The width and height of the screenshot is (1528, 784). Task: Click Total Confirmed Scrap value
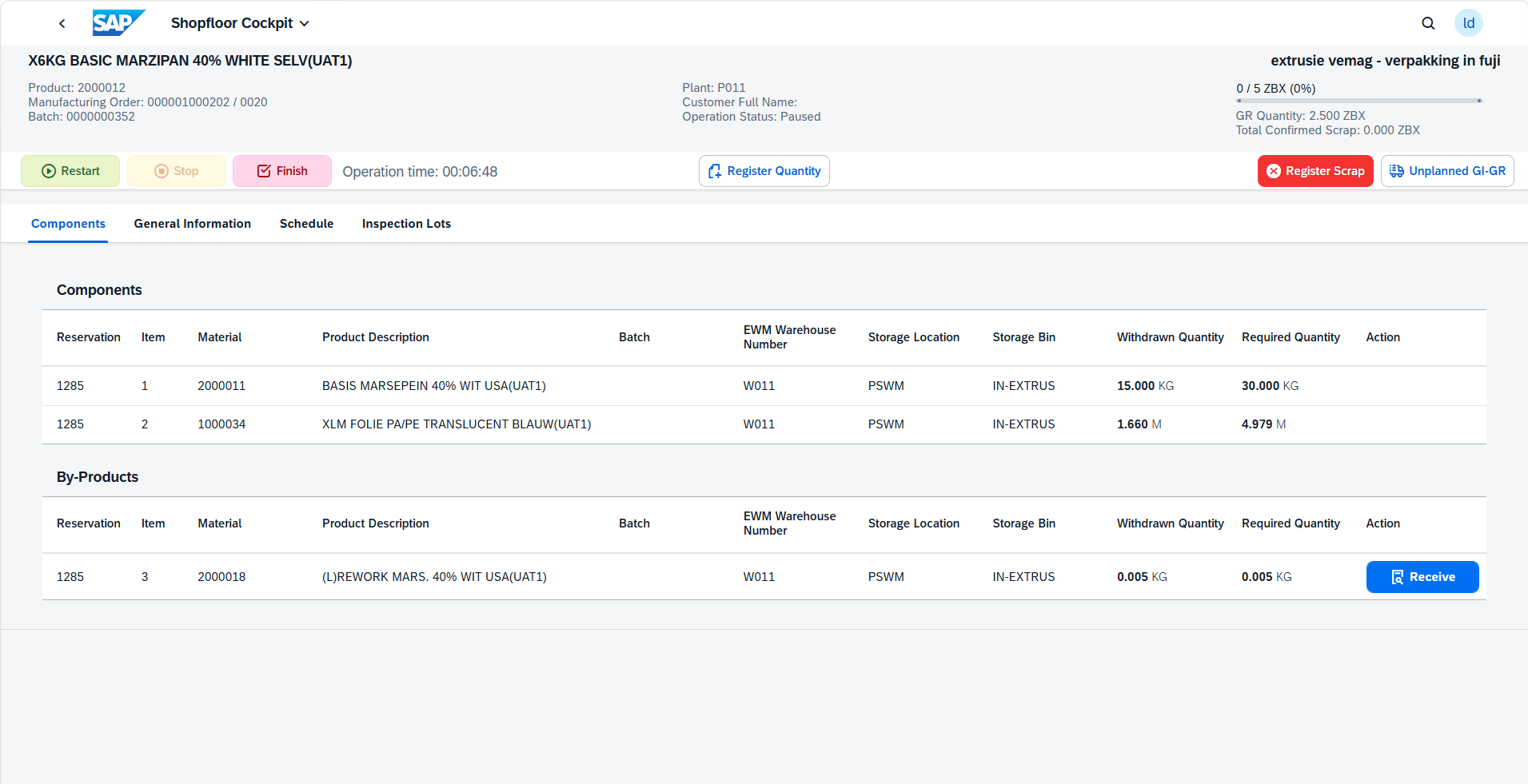pos(1327,130)
